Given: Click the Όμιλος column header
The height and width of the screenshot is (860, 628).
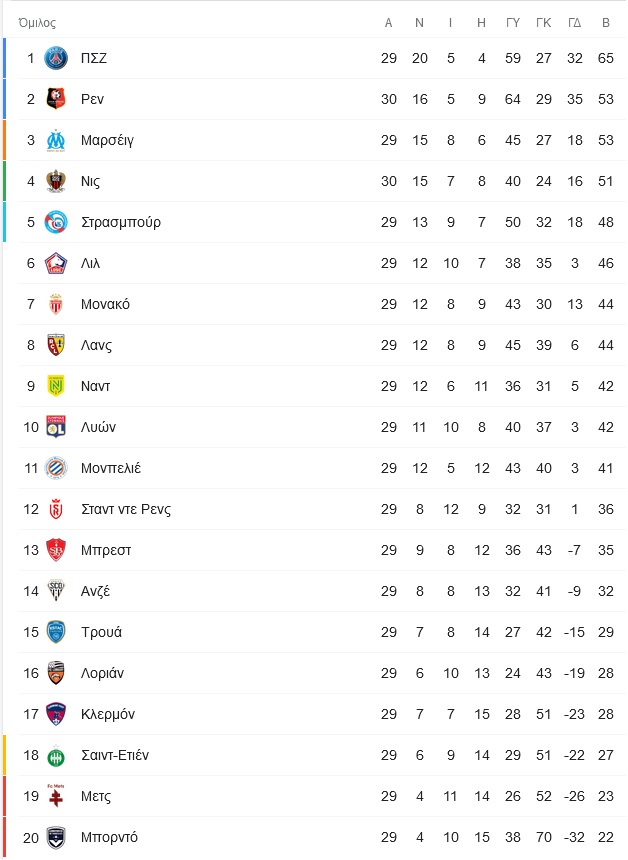Looking at the screenshot, I should pyautogui.click(x=37, y=22).
